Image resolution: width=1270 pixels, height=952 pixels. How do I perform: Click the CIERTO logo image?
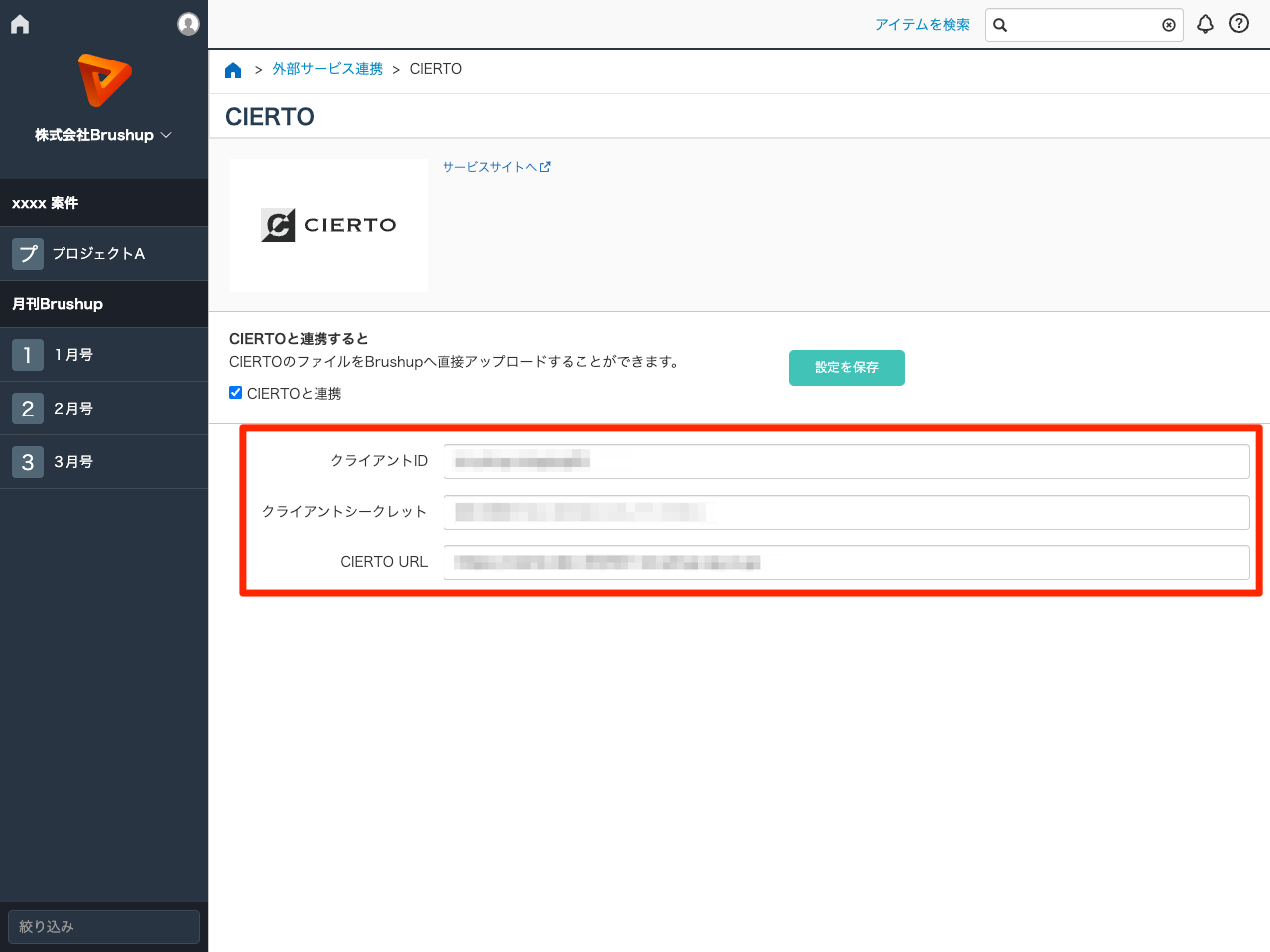point(328,225)
